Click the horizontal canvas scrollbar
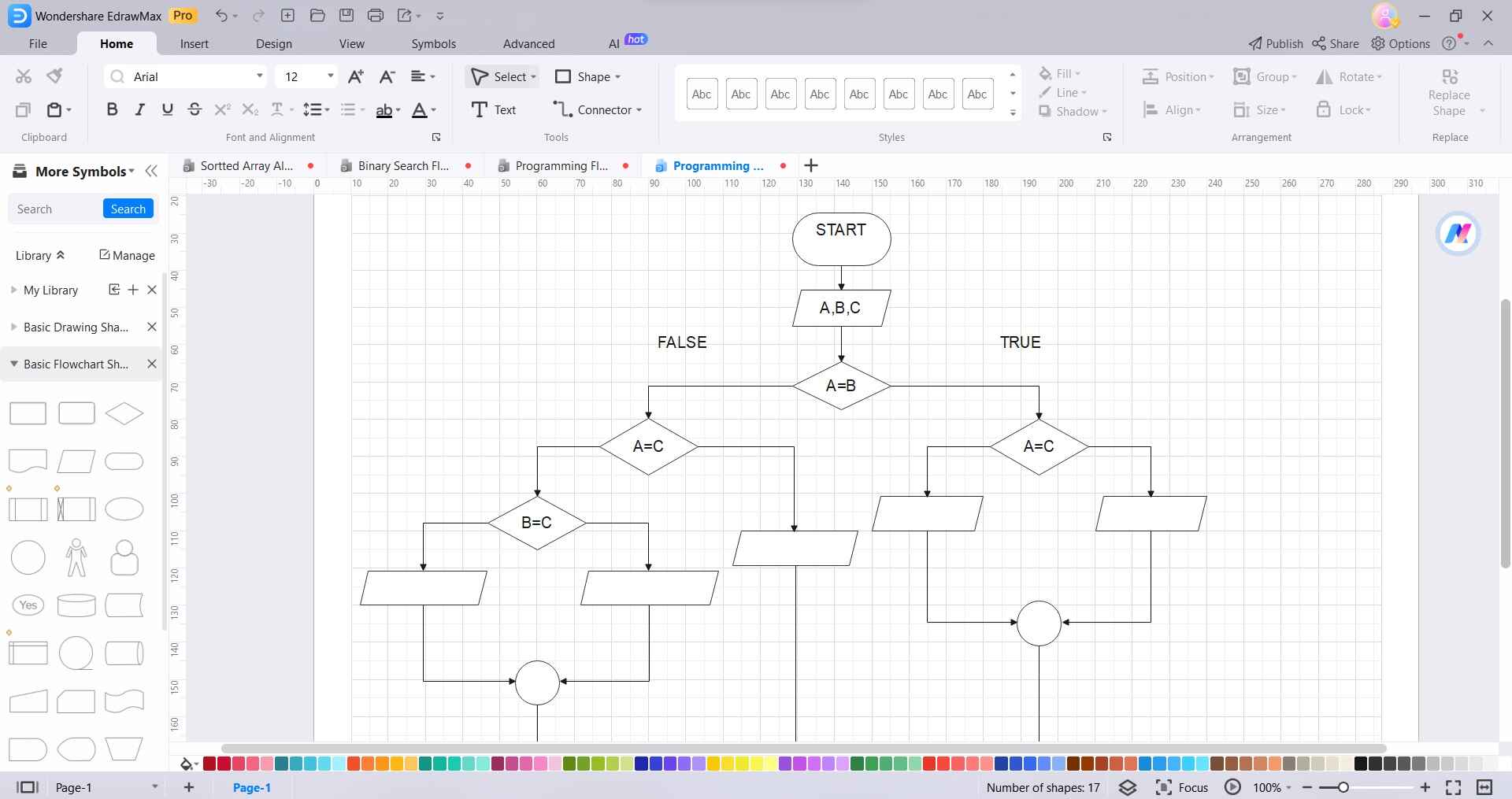This screenshot has width=1512, height=799. [x=803, y=749]
